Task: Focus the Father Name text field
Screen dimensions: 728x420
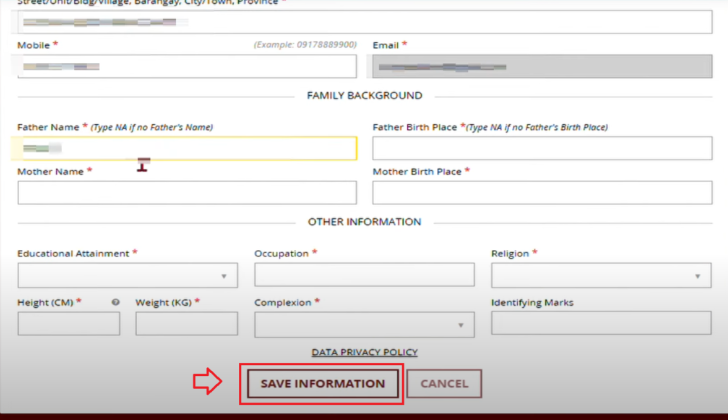Action: click(187, 148)
